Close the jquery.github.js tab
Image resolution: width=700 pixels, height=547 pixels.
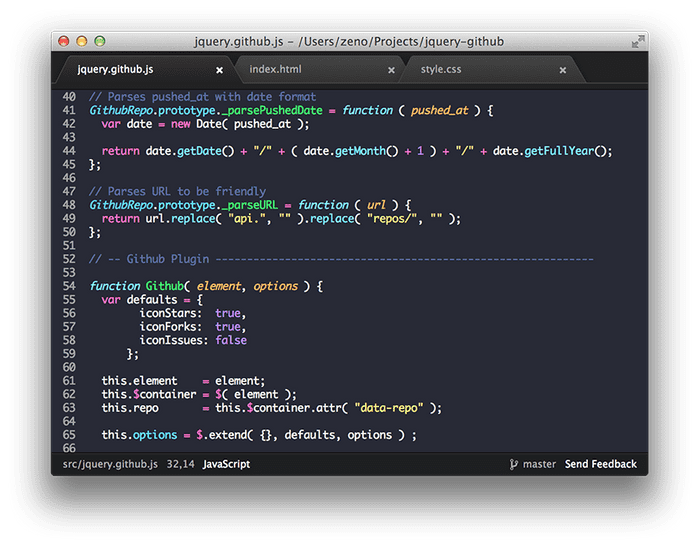click(219, 70)
